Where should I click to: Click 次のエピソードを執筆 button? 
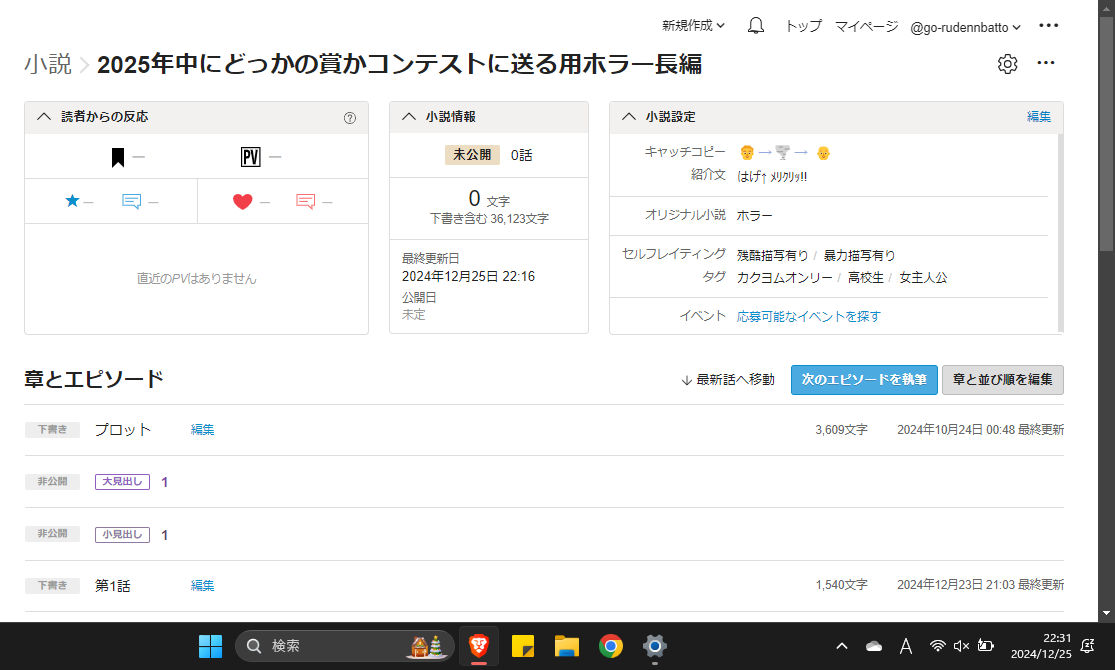pyautogui.click(x=863, y=380)
